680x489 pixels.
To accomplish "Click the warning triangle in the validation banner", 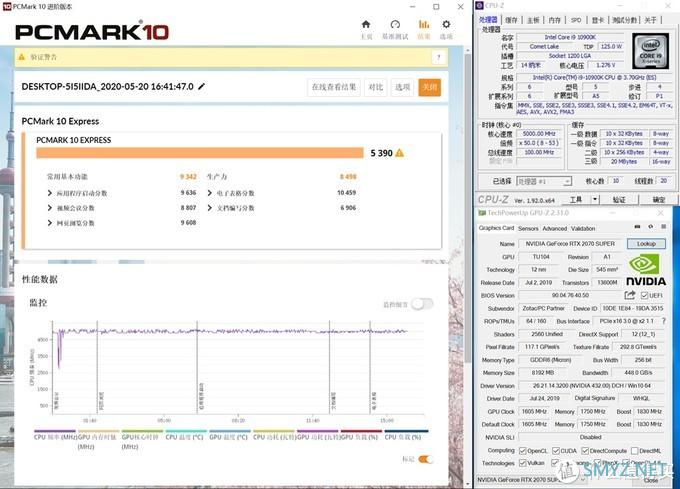I will point(22,57).
